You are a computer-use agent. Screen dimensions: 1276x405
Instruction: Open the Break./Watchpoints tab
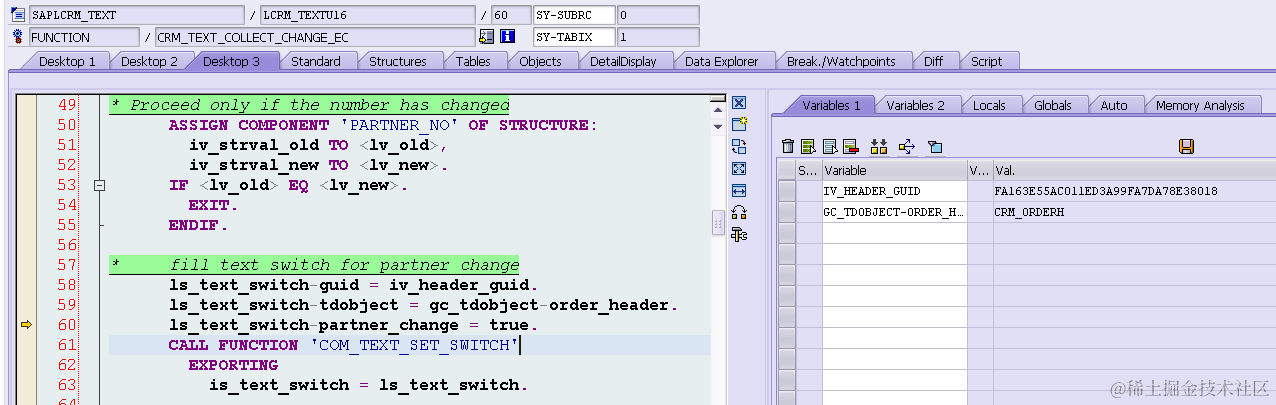(x=840, y=61)
